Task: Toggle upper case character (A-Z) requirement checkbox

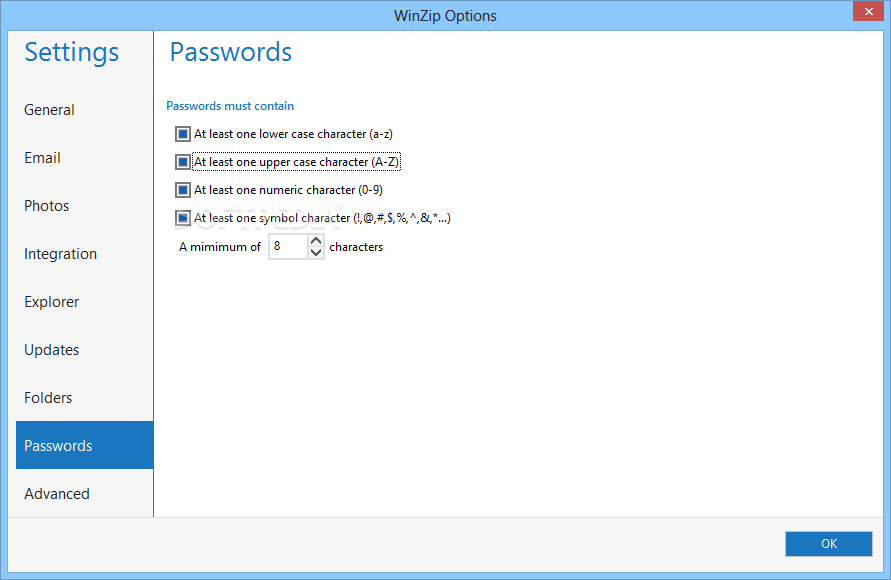Action: (x=182, y=162)
